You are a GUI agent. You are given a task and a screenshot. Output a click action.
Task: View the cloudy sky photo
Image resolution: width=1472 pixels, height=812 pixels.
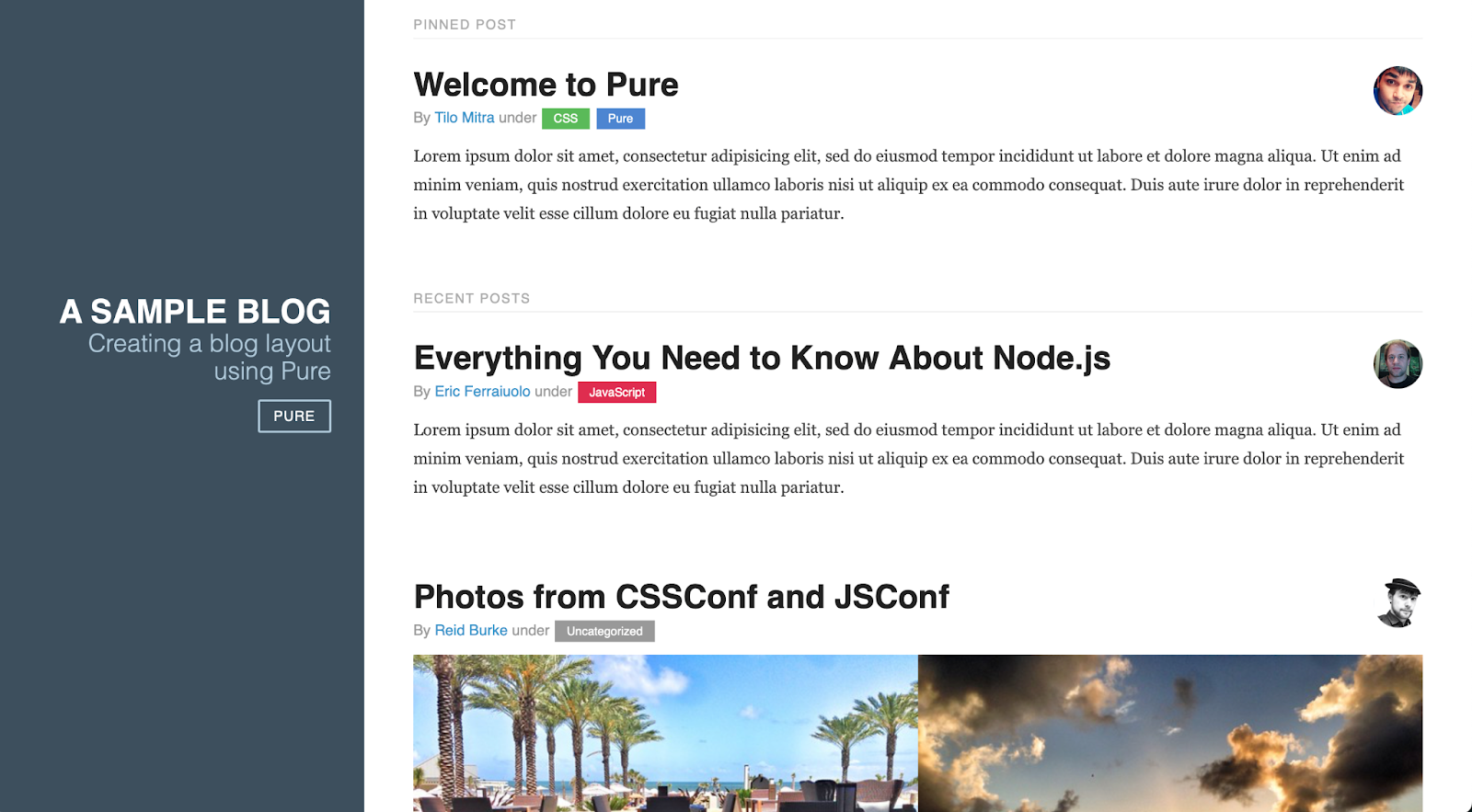pyautogui.click(x=1170, y=733)
